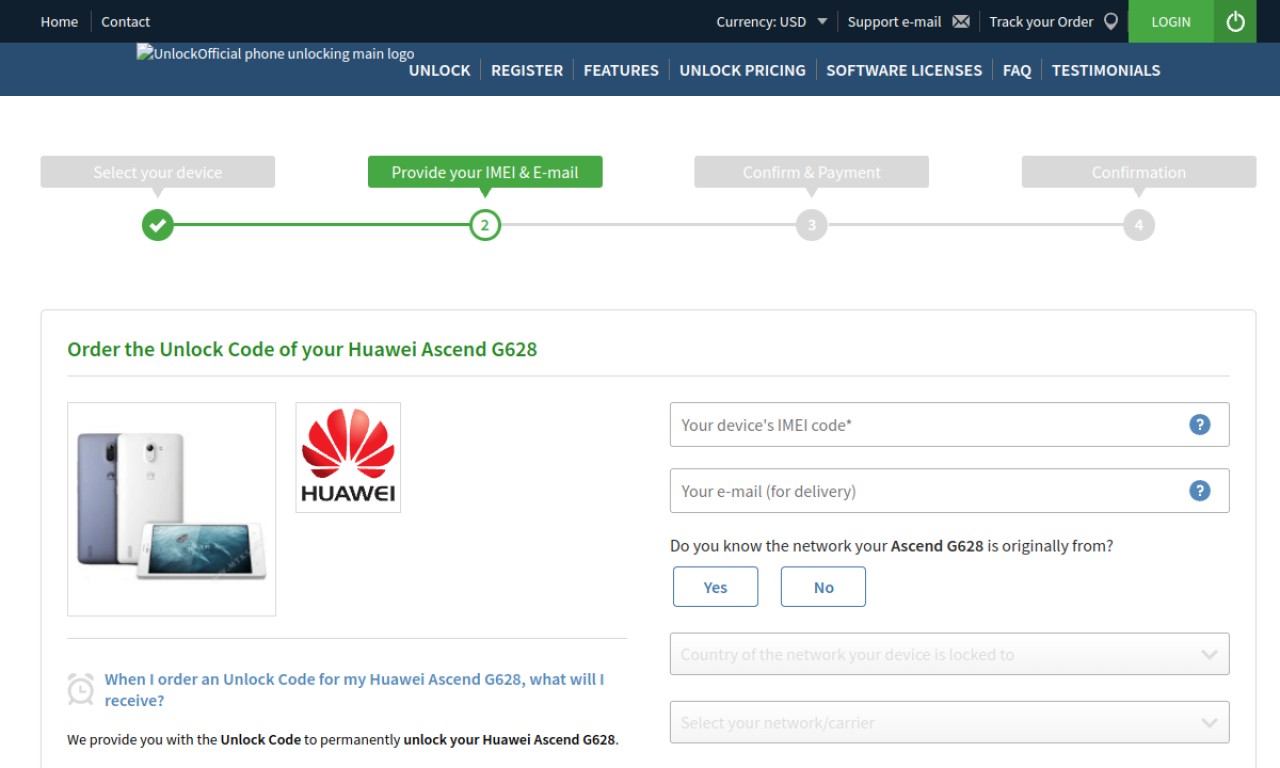Click the green LOGIN button
The width and height of the screenshot is (1280, 768).
pos(1171,21)
